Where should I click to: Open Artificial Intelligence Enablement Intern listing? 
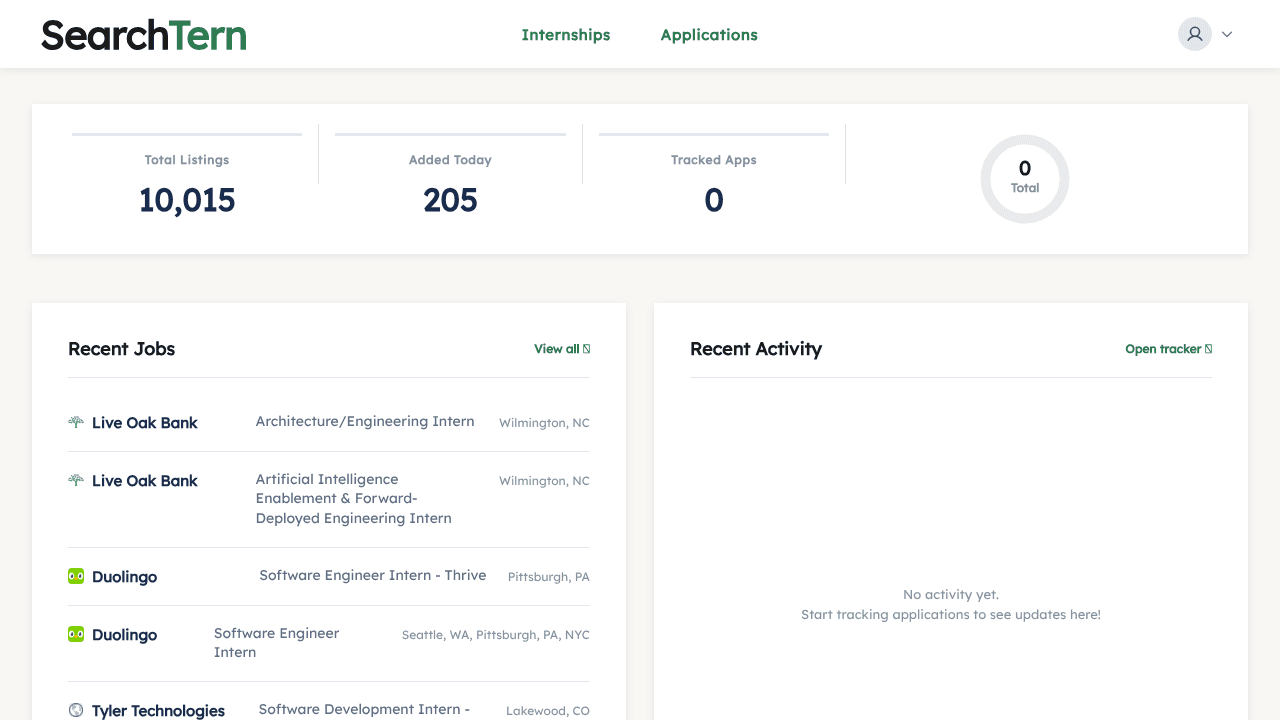pyautogui.click(x=354, y=499)
